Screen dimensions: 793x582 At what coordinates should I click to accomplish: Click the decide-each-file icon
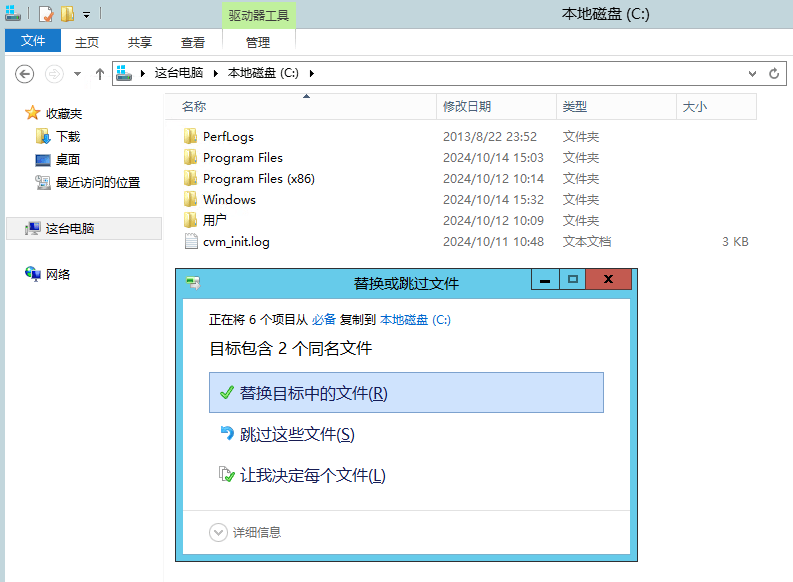[x=227, y=474]
